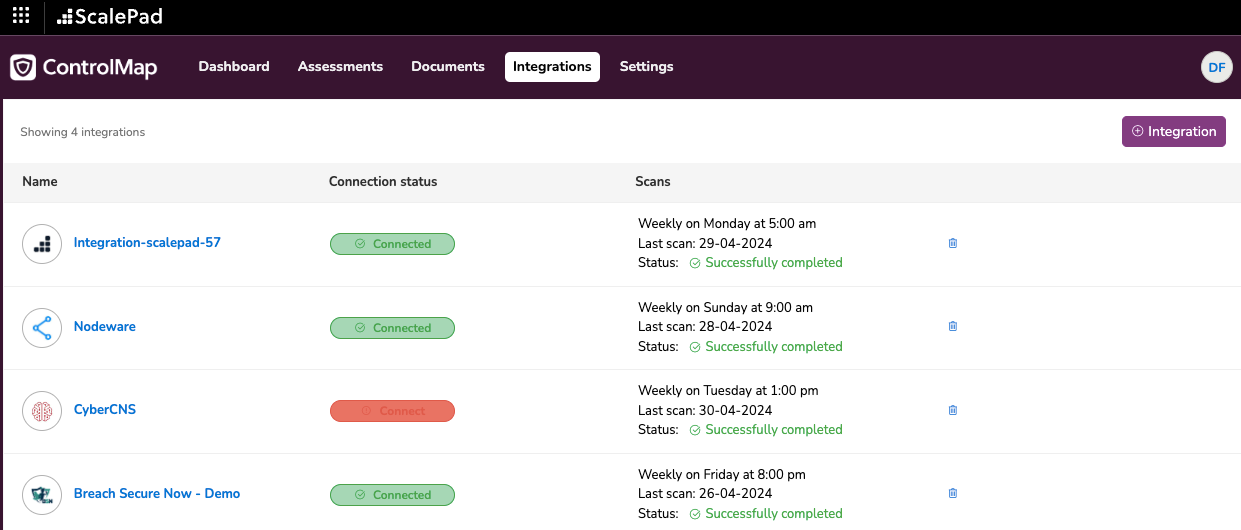The width and height of the screenshot is (1241, 530).
Task: Click the Name column header
Action: pyautogui.click(x=40, y=182)
